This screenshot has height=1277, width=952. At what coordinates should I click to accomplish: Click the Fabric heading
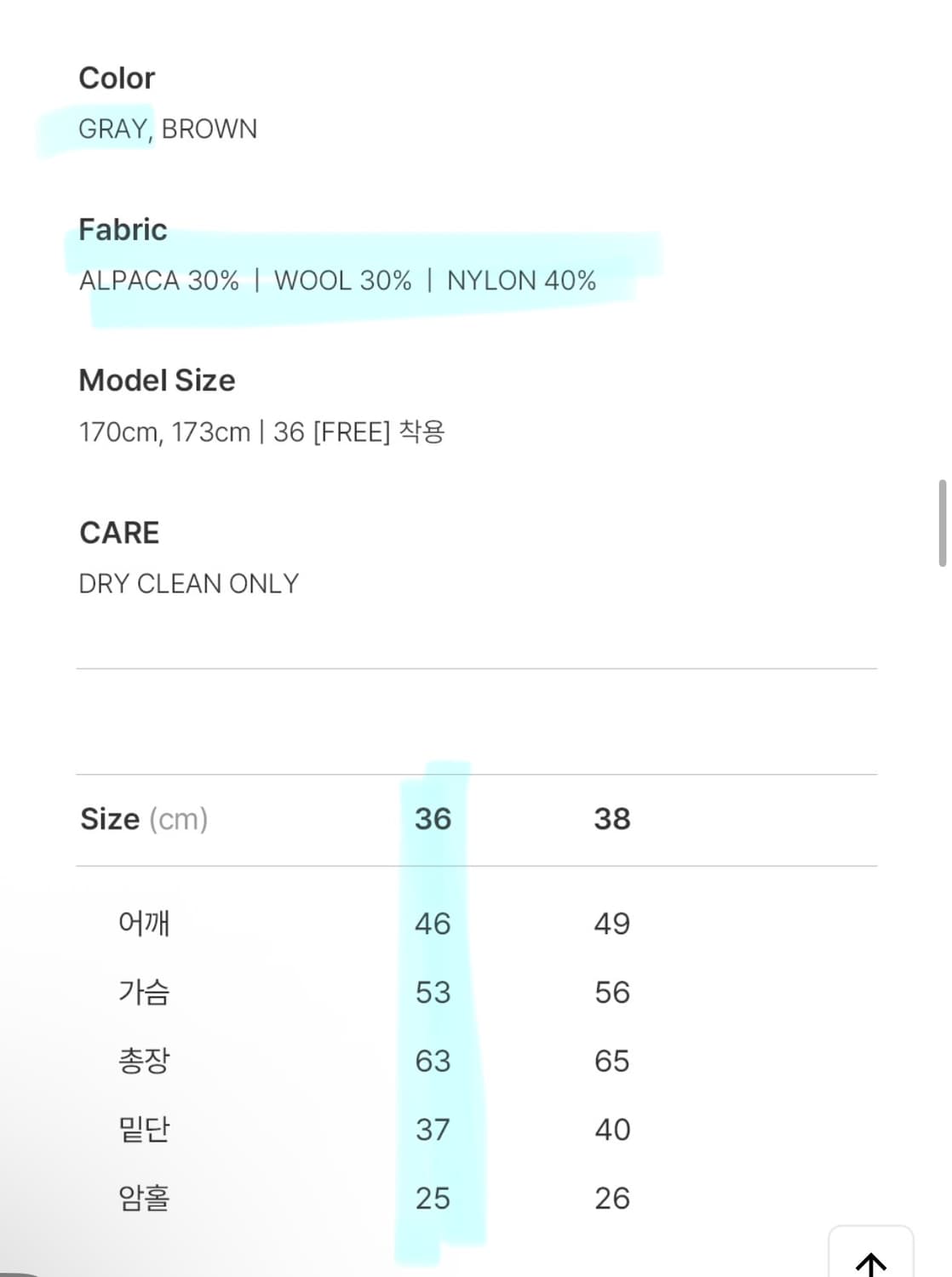[123, 230]
